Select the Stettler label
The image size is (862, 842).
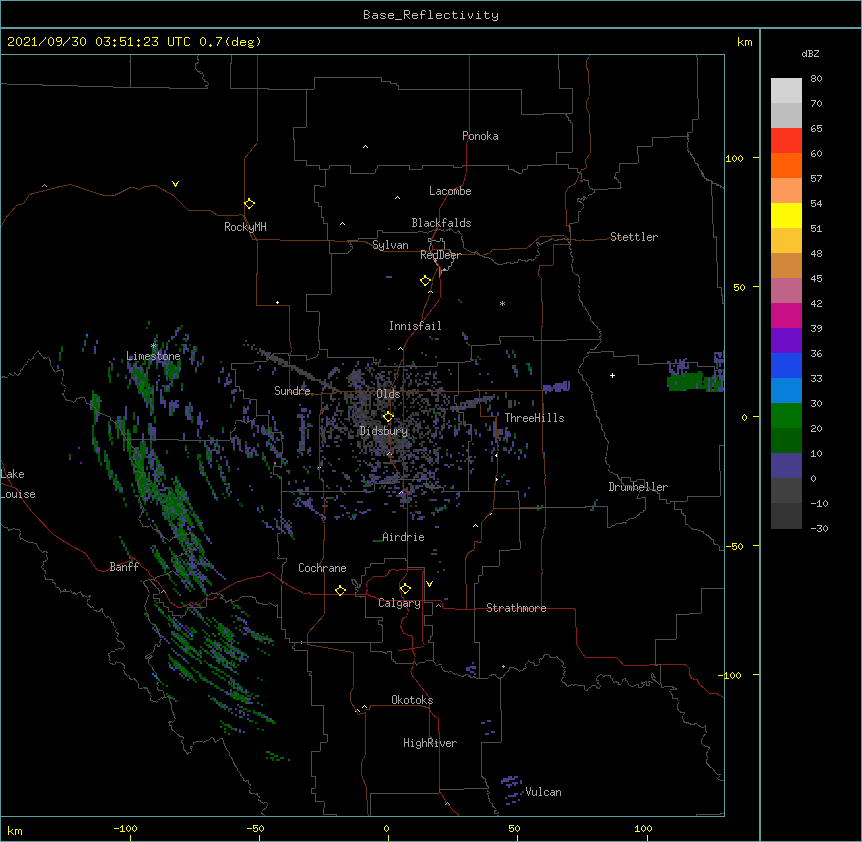(634, 237)
